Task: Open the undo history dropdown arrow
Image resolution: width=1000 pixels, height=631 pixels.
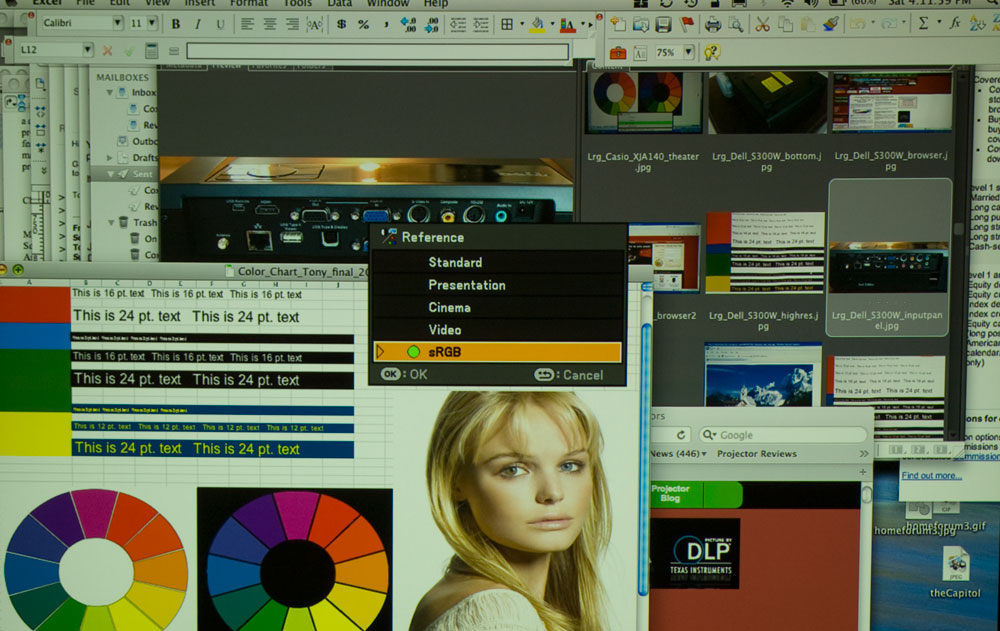Action: point(873,24)
